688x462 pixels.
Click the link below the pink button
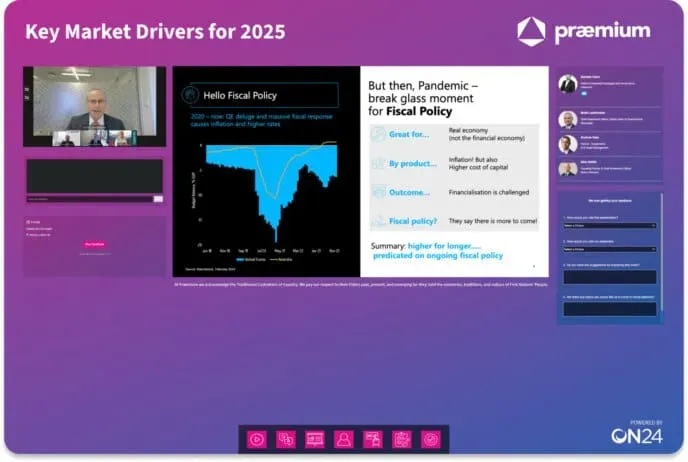(x=95, y=254)
